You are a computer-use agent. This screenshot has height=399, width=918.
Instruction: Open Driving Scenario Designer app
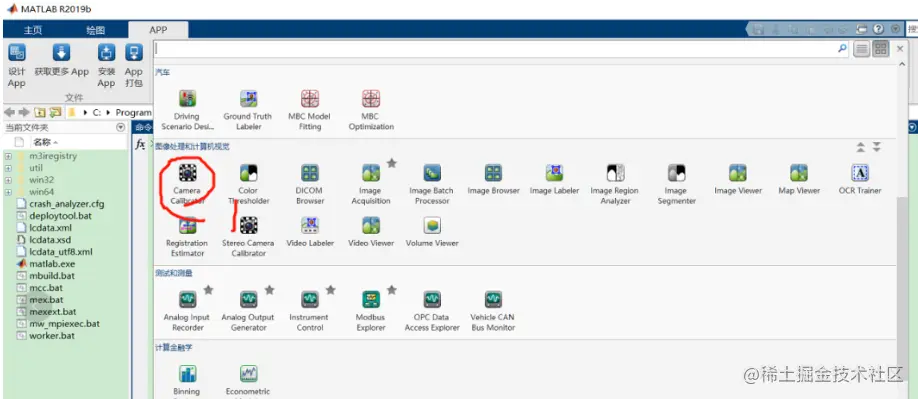pos(187,109)
